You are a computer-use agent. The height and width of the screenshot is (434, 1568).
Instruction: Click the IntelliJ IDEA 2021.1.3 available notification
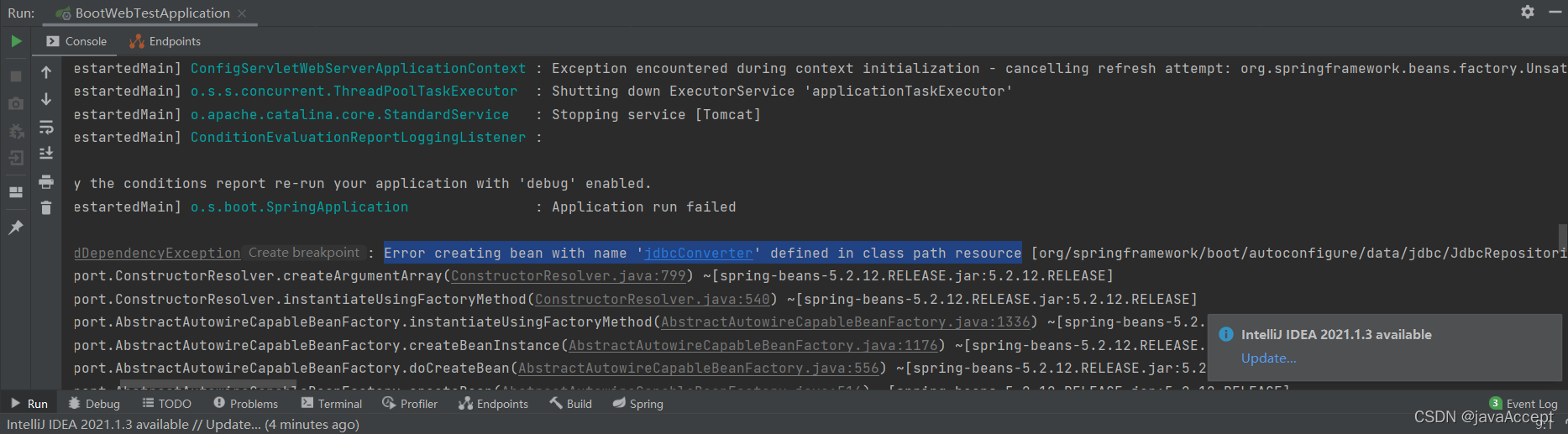pyautogui.click(x=1336, y=335)
